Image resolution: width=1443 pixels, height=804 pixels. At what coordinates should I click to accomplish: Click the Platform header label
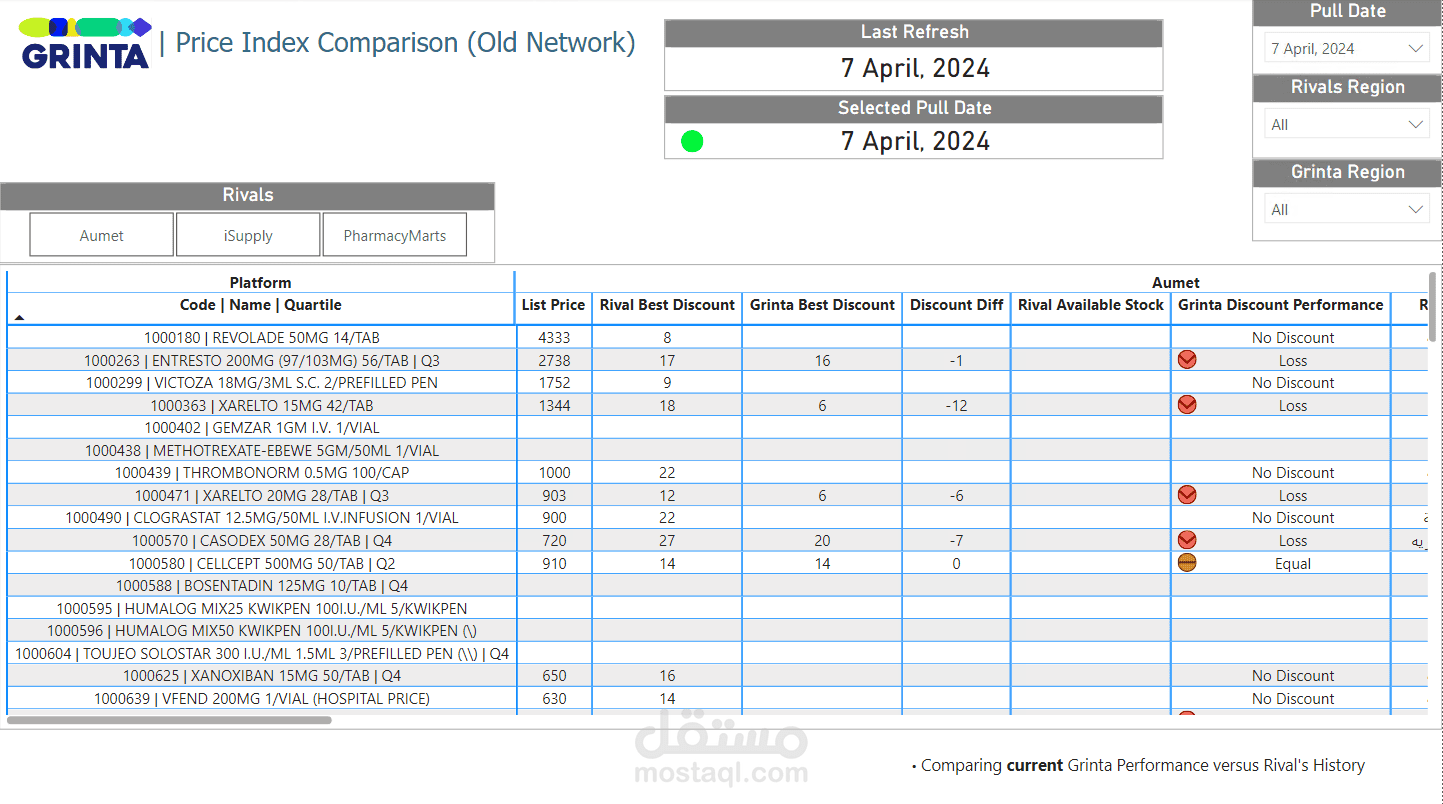click(261, 283)
